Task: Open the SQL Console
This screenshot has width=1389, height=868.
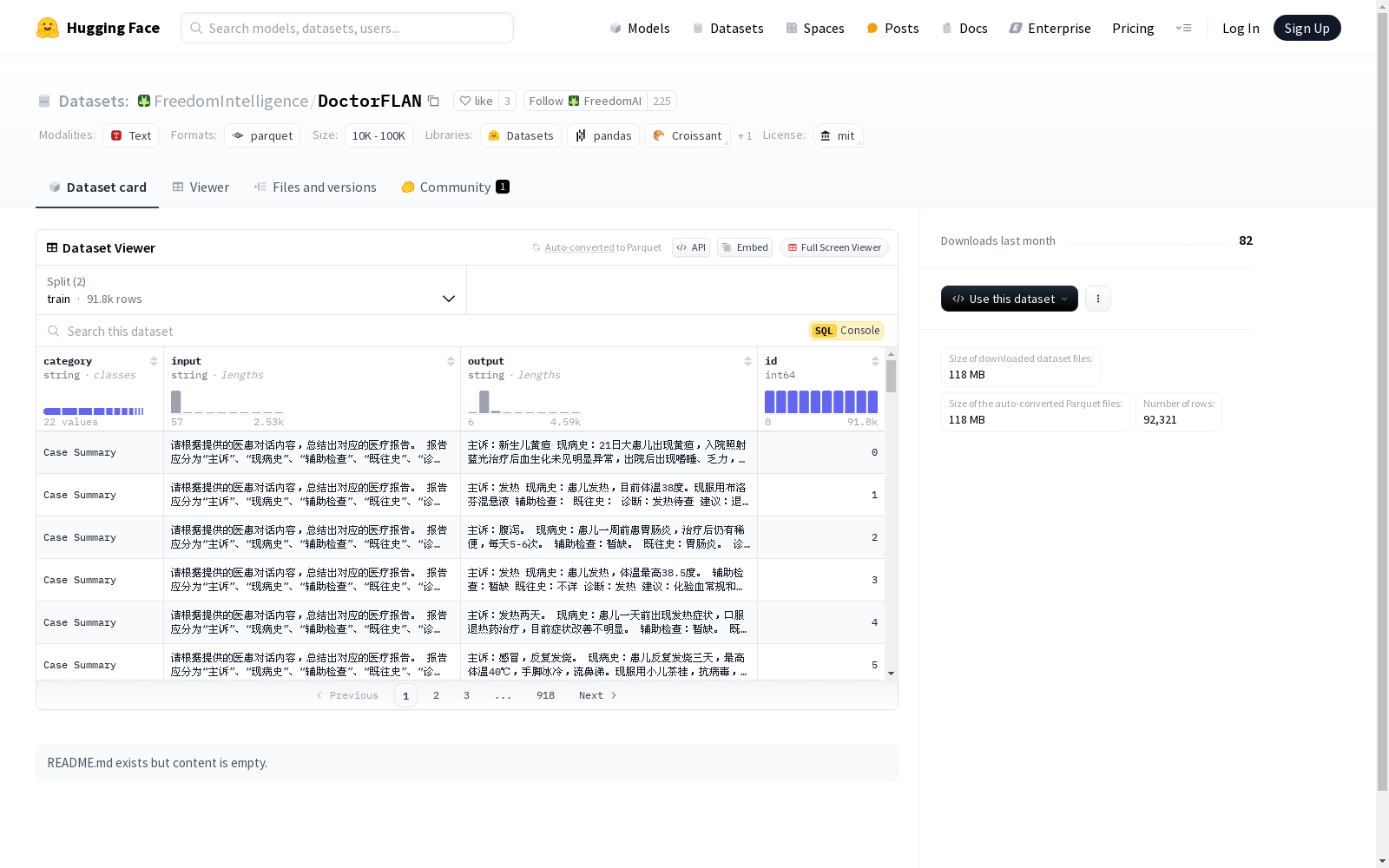Action: click(x=846, y=331)
